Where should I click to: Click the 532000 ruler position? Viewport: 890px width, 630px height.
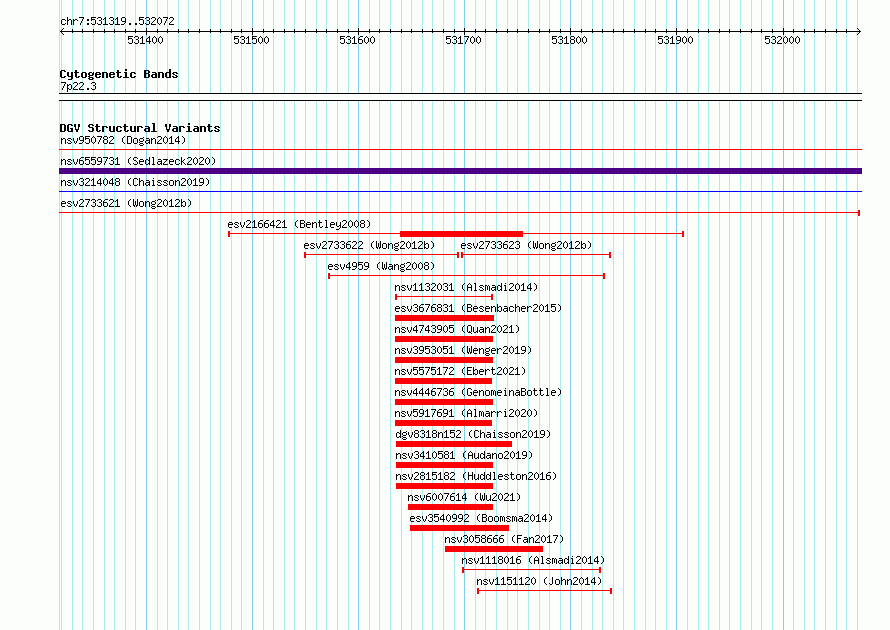[782, 40]
